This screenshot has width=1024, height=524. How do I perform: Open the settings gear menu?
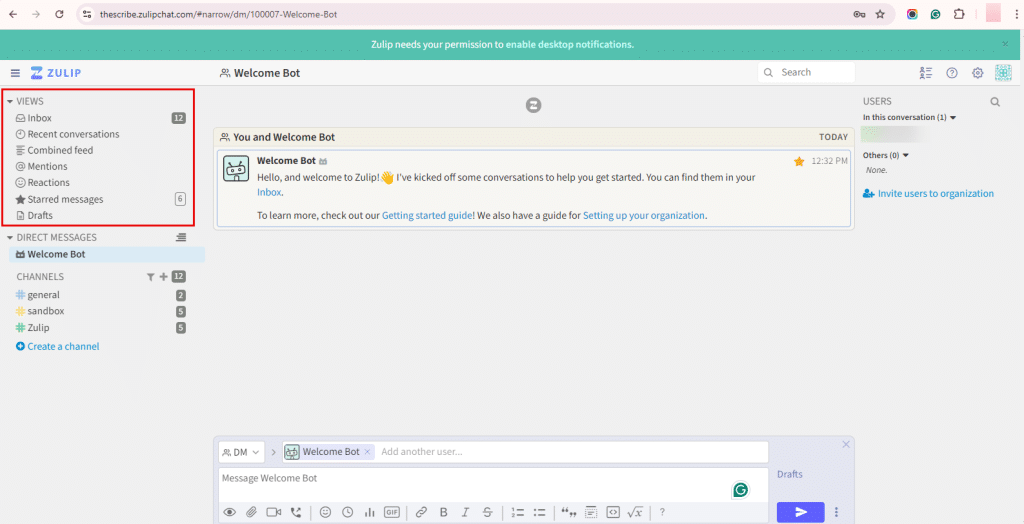[978, 73]
